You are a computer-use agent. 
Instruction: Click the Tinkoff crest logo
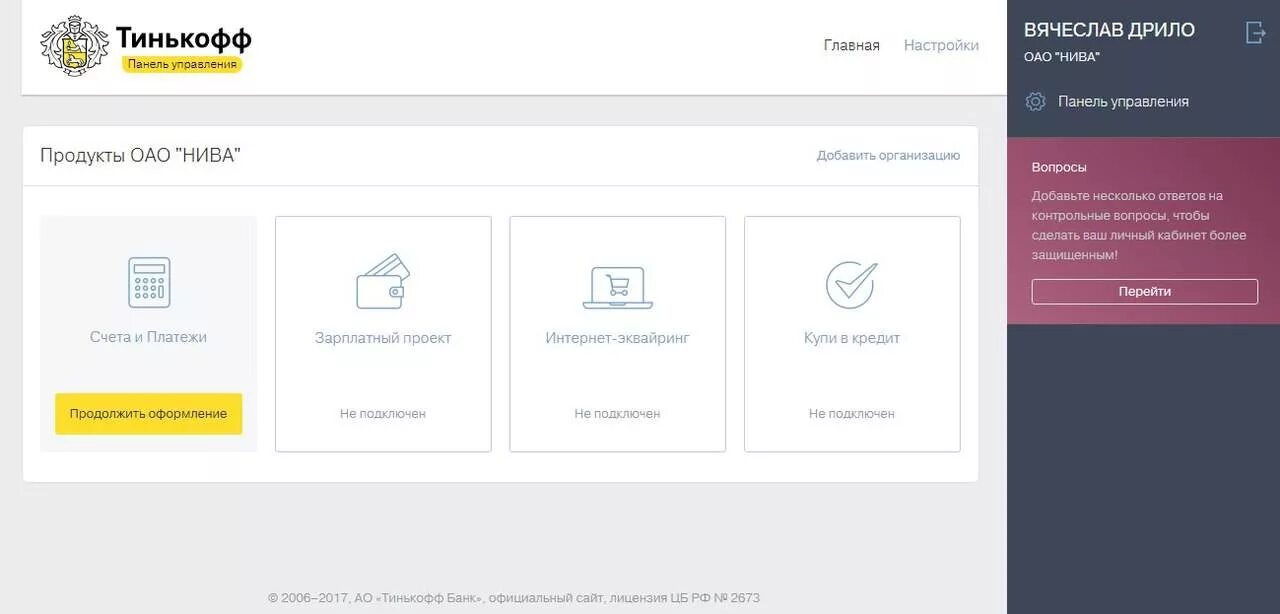[74, 46]
